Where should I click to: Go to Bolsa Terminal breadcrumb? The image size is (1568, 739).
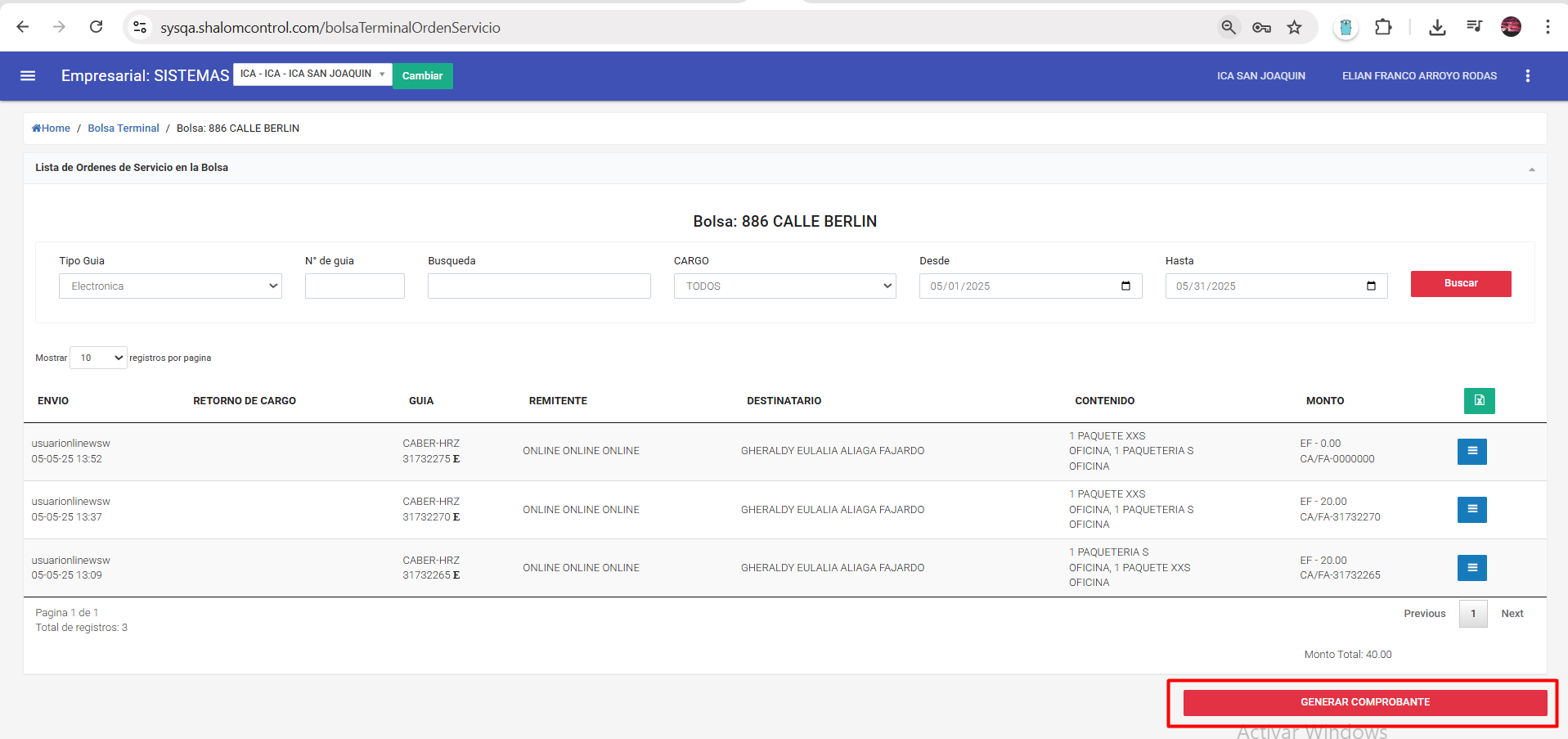(124, 128)
